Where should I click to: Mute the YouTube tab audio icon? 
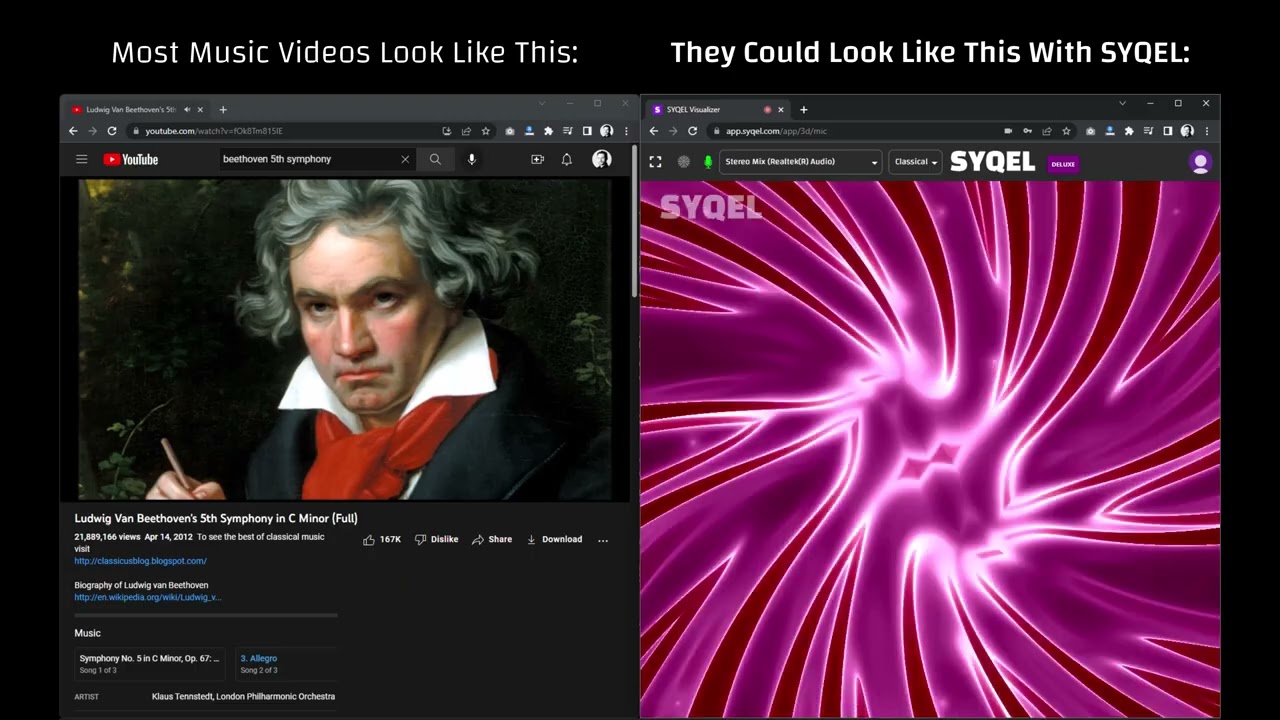(x=187, y=109)
